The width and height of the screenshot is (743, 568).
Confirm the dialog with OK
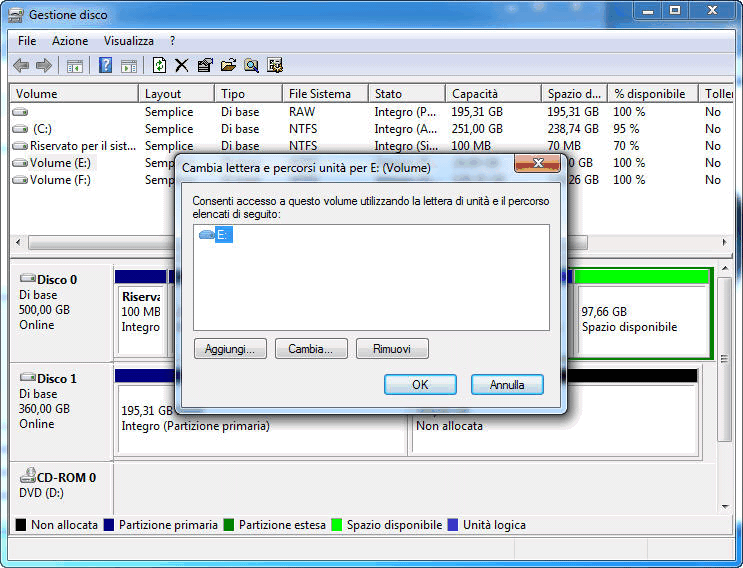420,384
